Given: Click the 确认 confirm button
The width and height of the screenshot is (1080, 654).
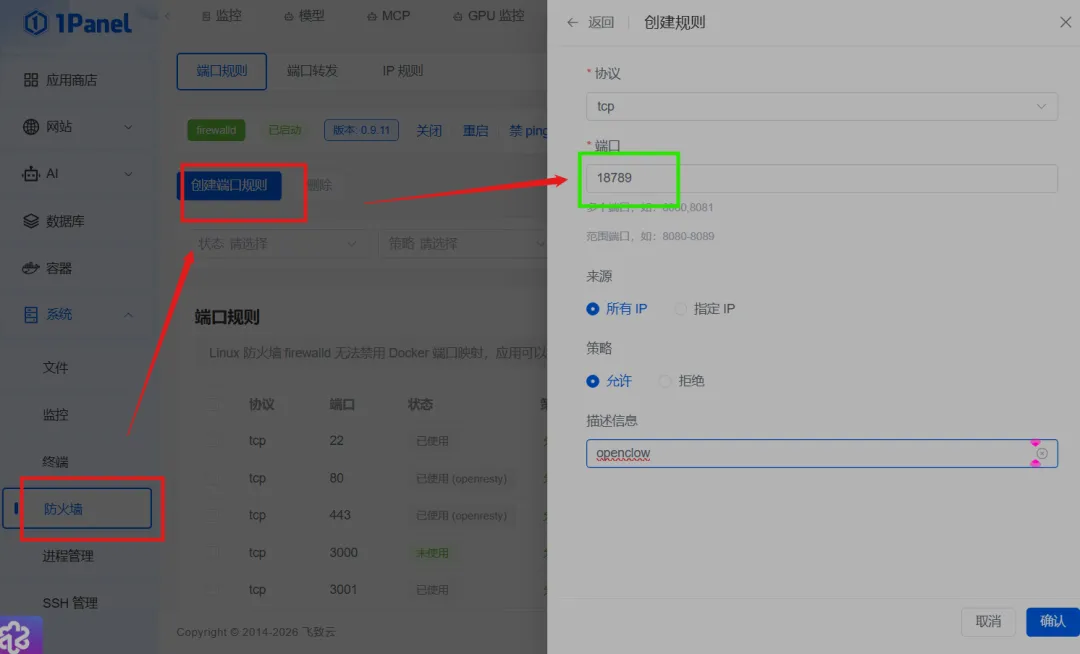Looking at the screenshot, I should [x=1052, y=621].
